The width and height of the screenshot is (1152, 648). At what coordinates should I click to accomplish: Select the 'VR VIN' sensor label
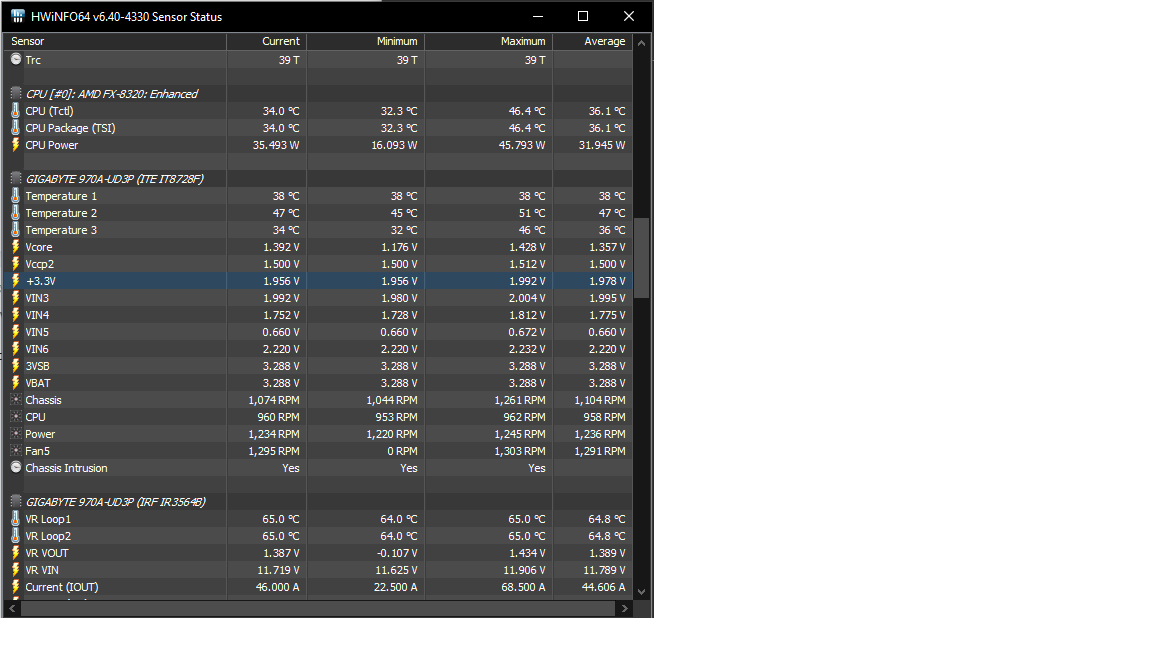(x=42, y=570)
